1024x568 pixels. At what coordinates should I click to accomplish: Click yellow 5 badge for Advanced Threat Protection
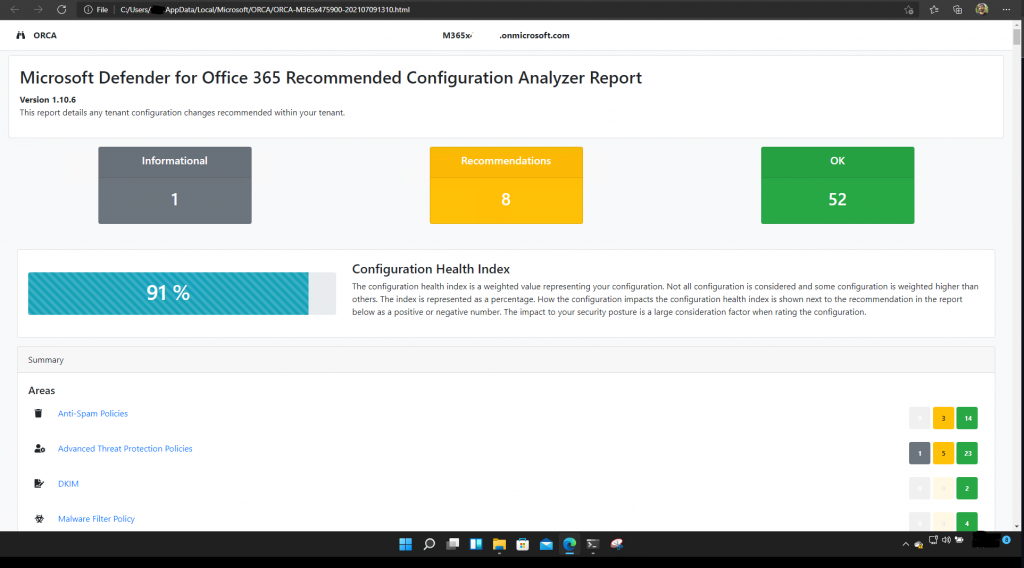(943, 453)
